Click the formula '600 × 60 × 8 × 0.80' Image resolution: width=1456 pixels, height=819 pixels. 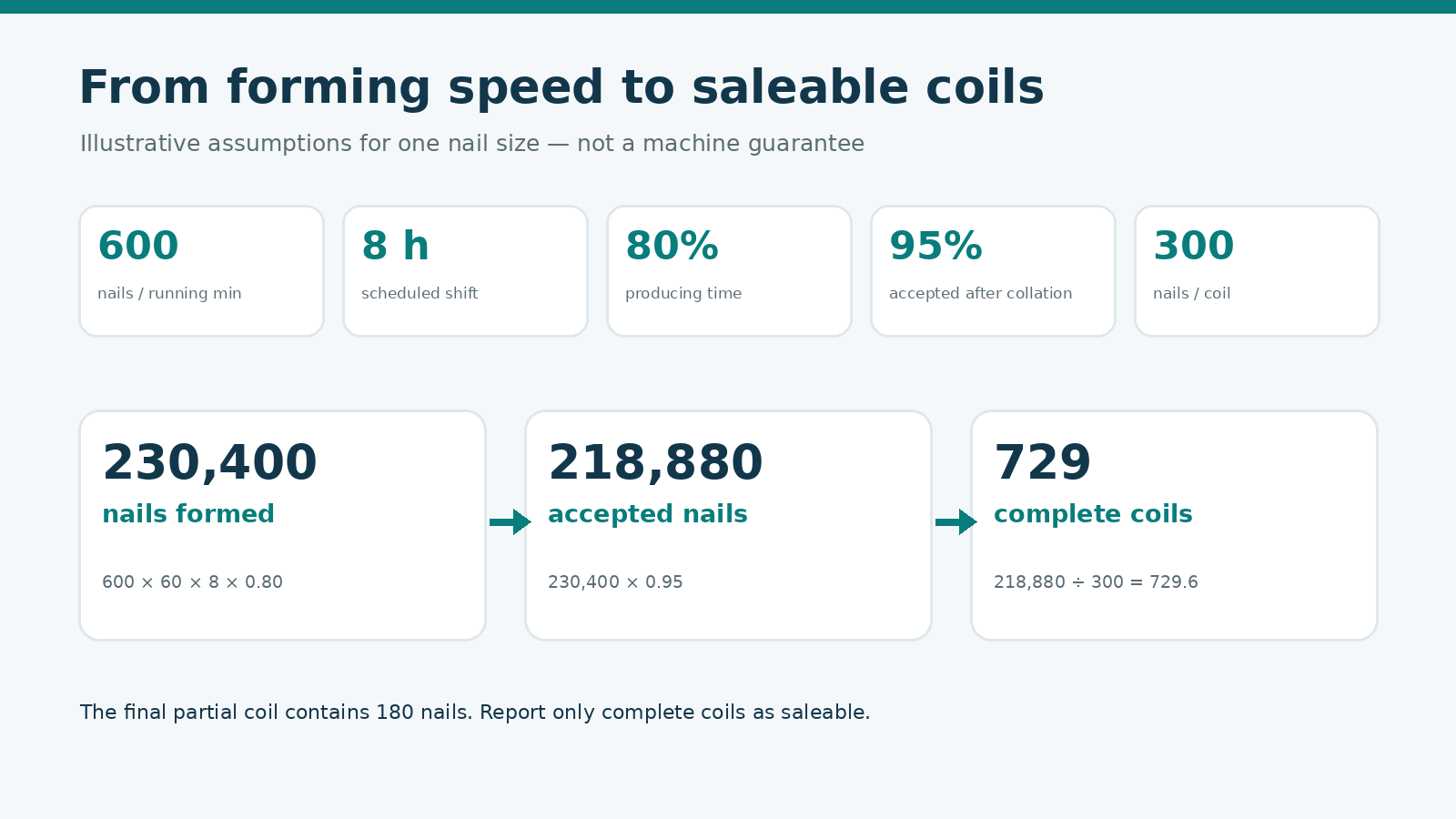(x=192, y=582)
